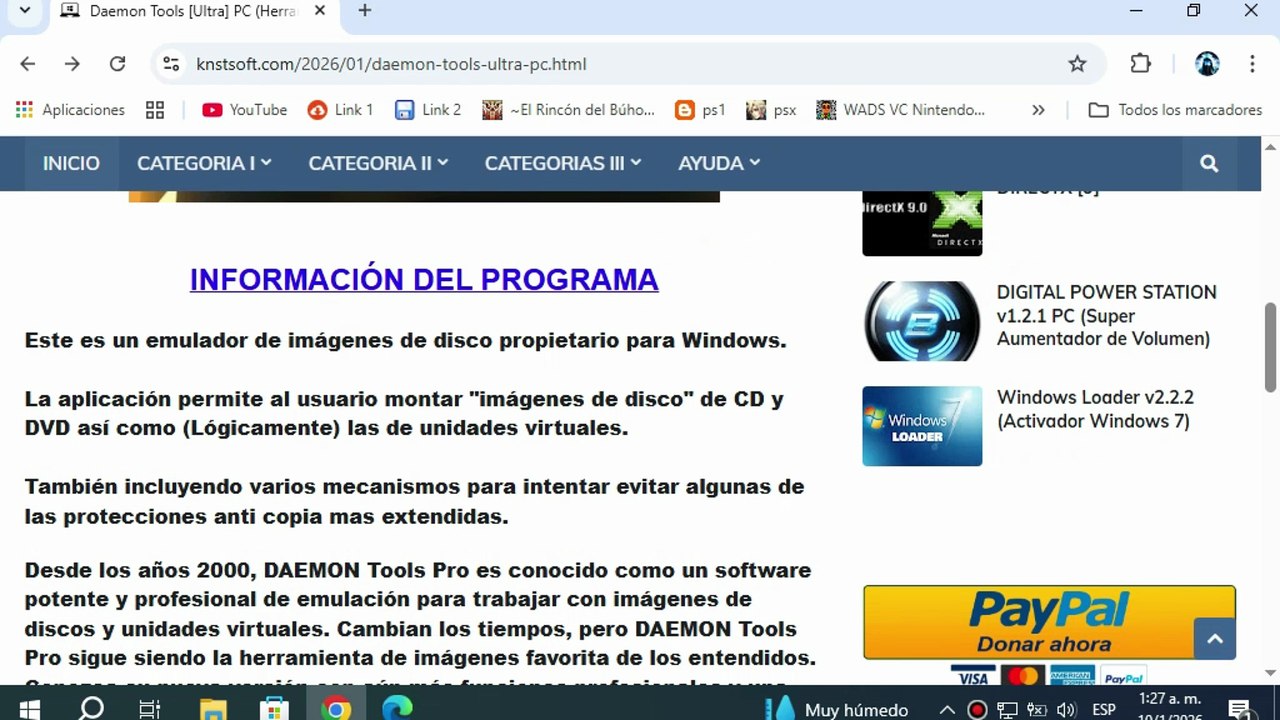Go forward to the next page
Image resolution: width=1280 pixels, height=720 pixels.
point(72,64)
